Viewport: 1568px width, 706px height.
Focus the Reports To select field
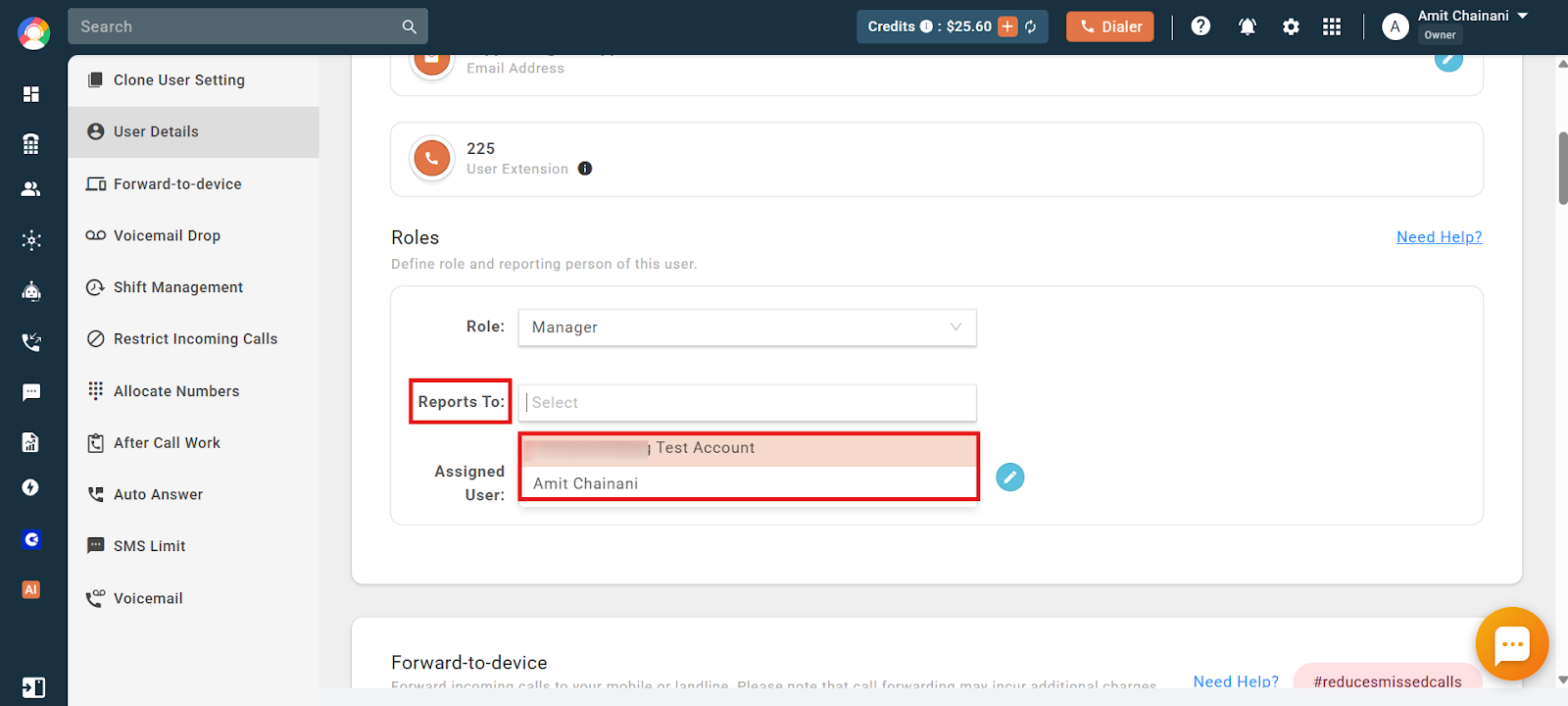click(x=747, y=403)
